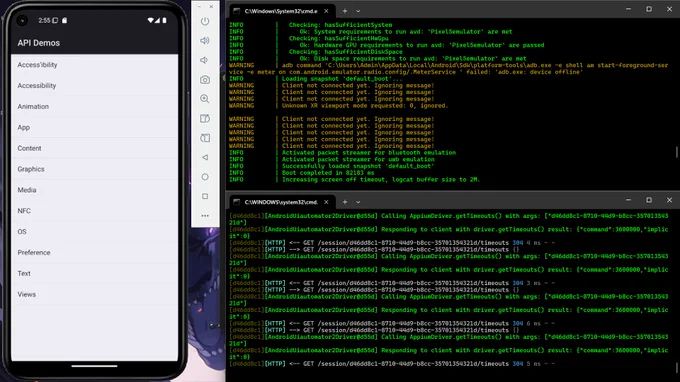
Task: Open the Preference list item
Action: coord(95,252)
